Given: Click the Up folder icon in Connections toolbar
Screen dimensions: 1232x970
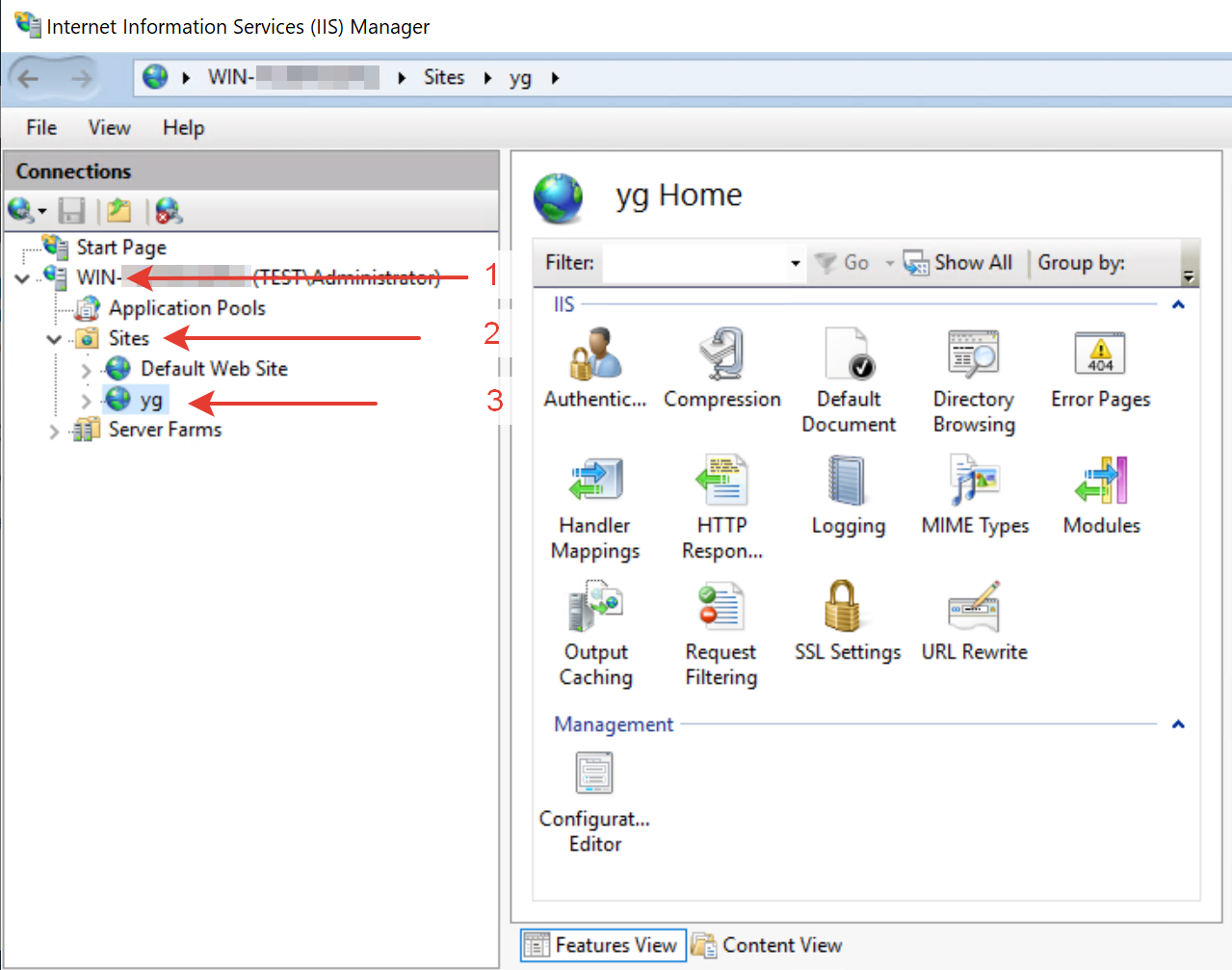Looking at the screenshot, I should (x=119, y=210).
